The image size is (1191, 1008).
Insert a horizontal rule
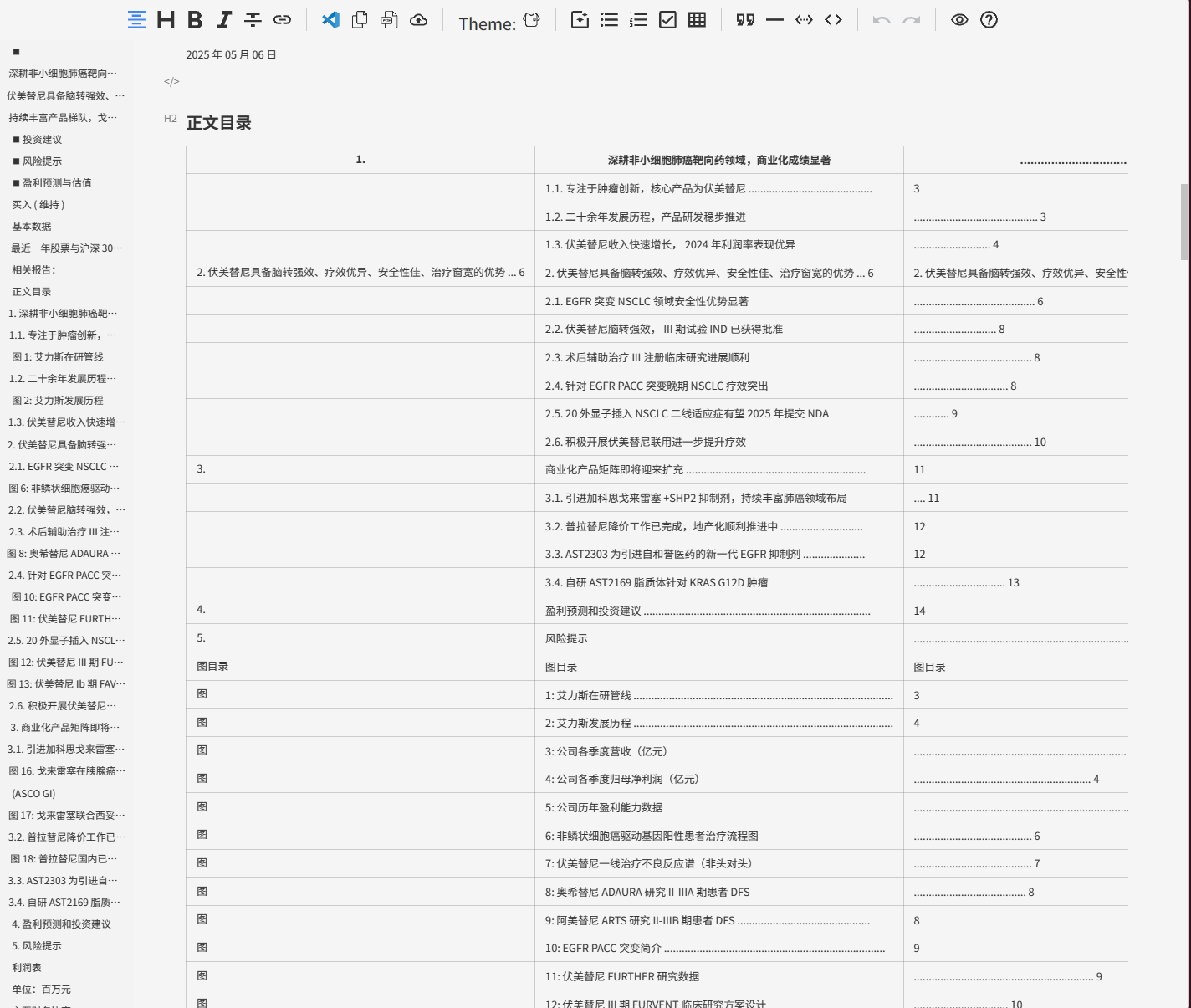[x=774, y=20]
